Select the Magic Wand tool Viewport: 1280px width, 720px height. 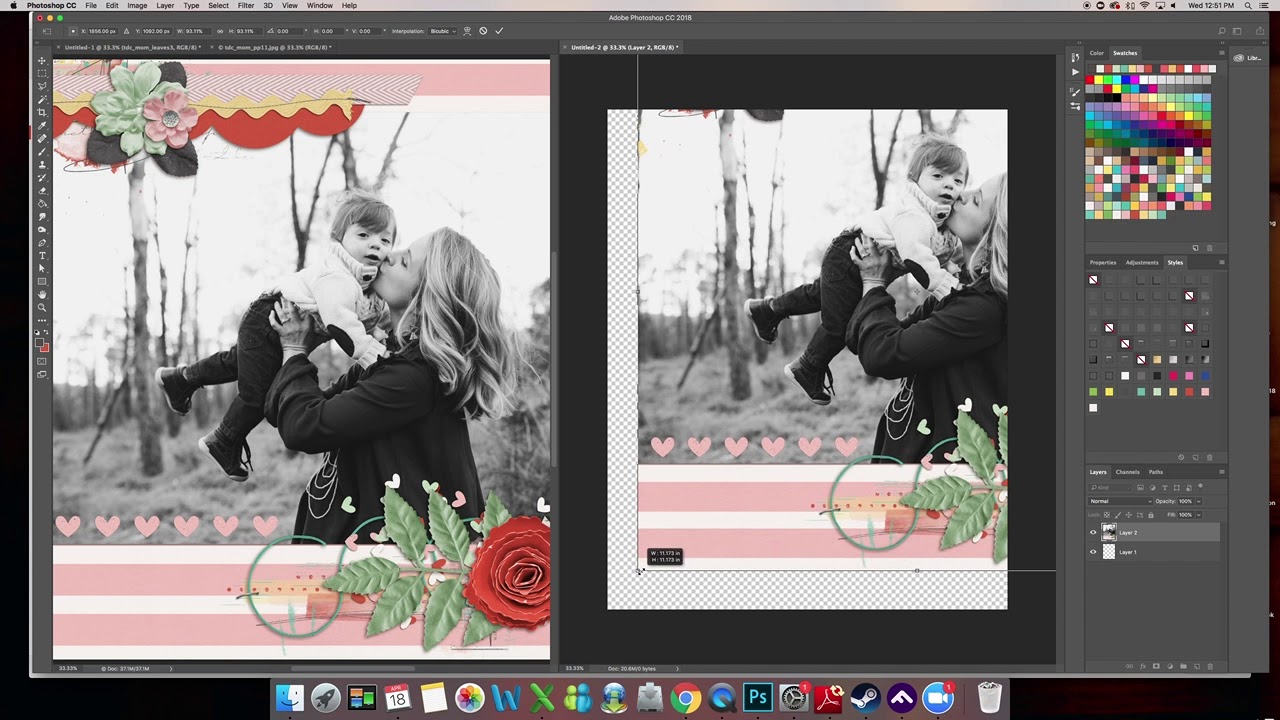point(43,97)
